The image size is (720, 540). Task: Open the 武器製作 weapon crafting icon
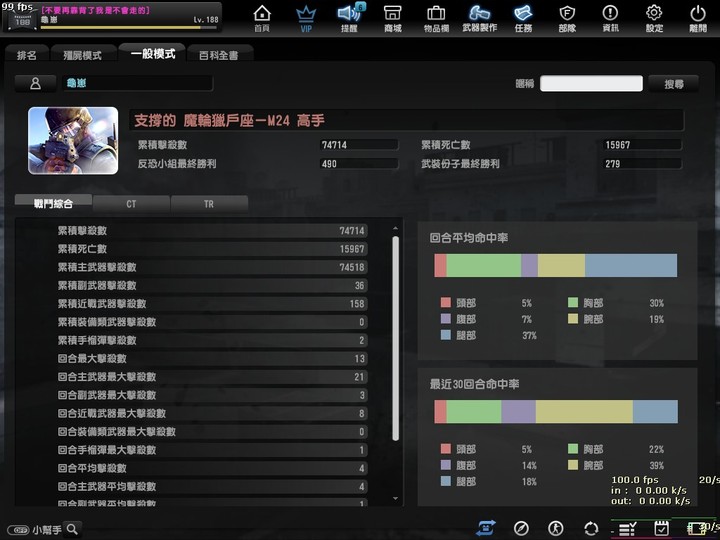[479, 18]
